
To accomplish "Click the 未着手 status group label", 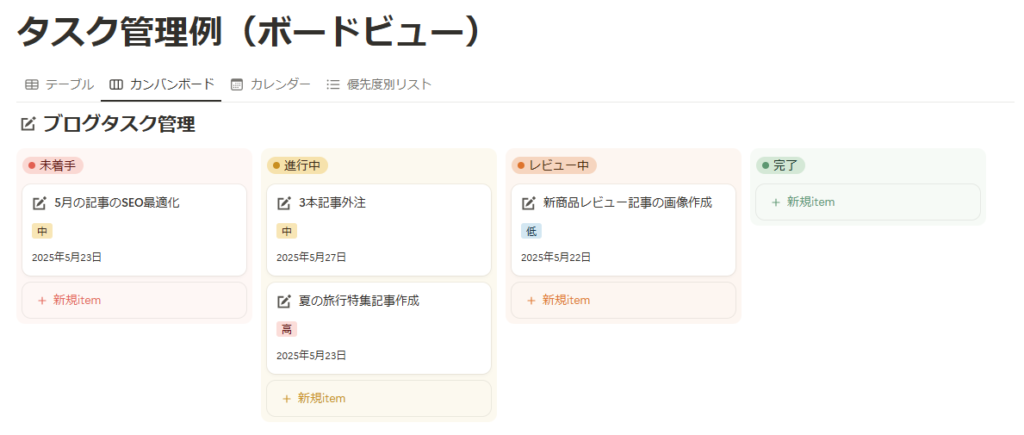I will coord(53,166).
